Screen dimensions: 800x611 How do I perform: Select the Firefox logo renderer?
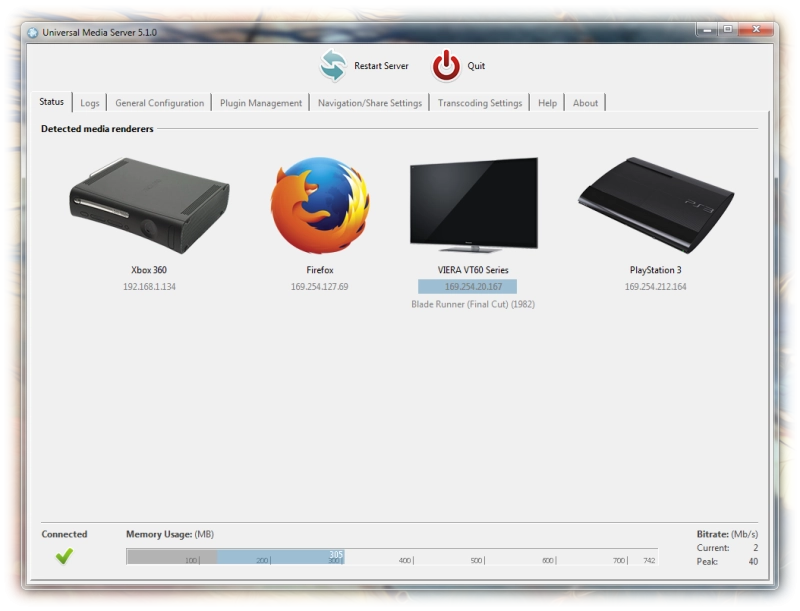(x=320, y=206)
